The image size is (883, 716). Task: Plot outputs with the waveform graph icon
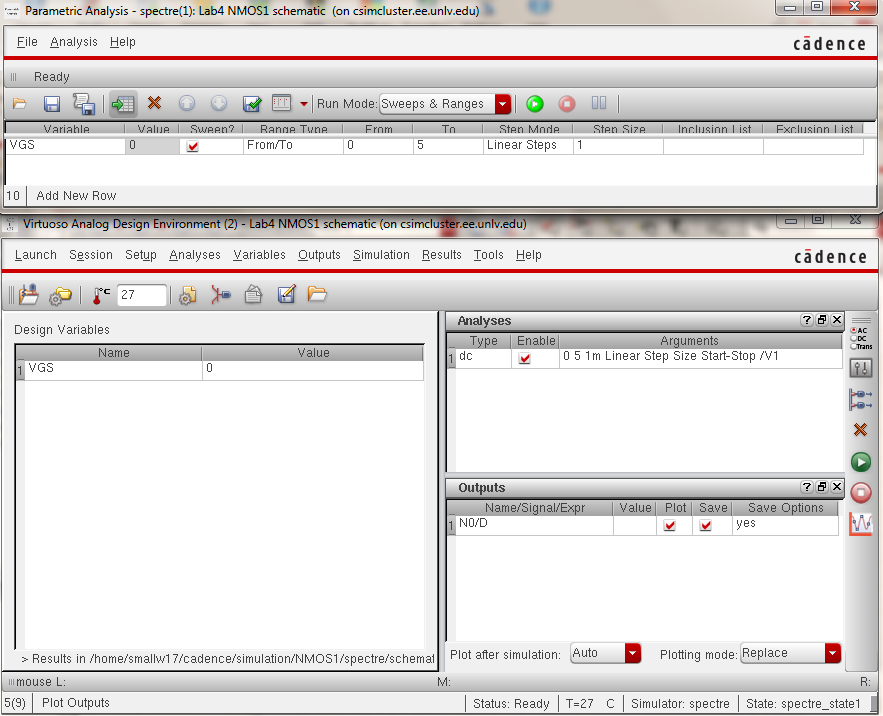coord(860,524)
